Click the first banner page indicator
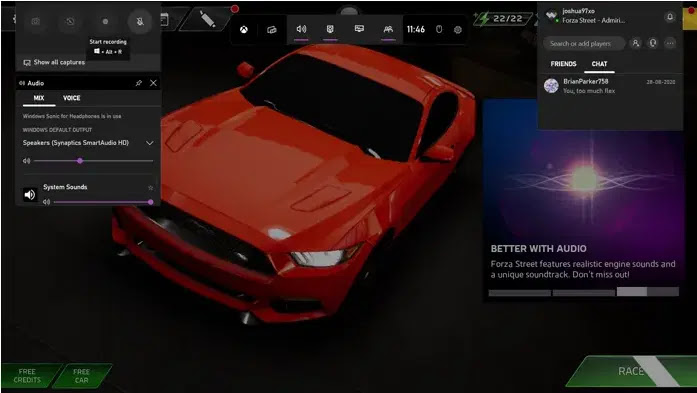 519,293
